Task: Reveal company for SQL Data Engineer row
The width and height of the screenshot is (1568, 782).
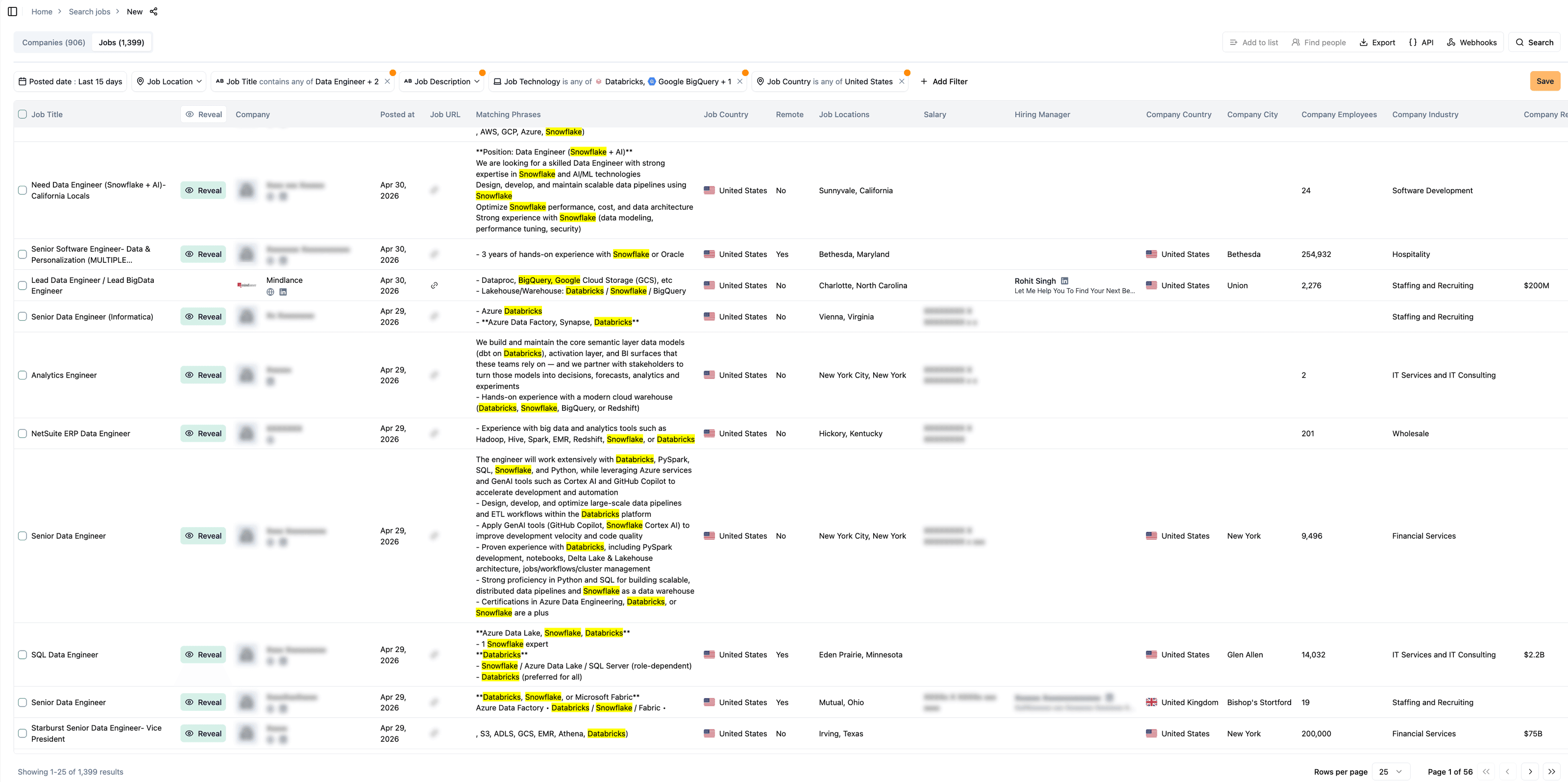Action: [x=203, y=655]
